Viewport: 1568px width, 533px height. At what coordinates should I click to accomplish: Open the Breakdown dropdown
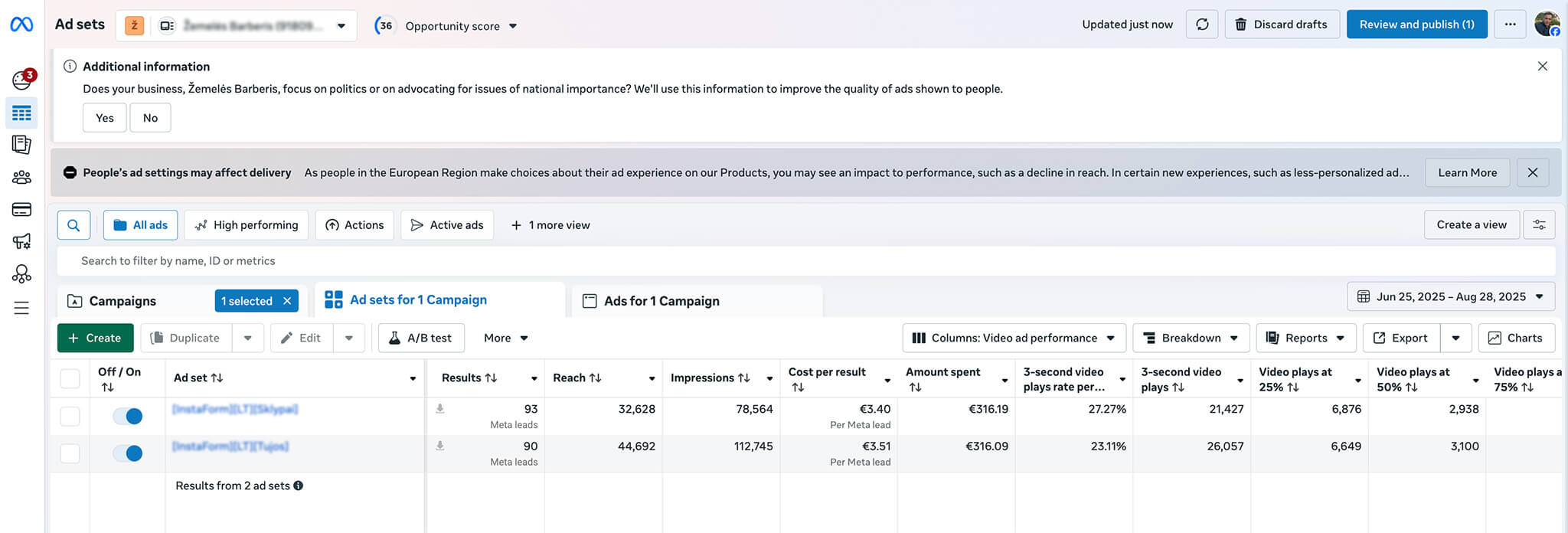click(x=1191, y=338)
